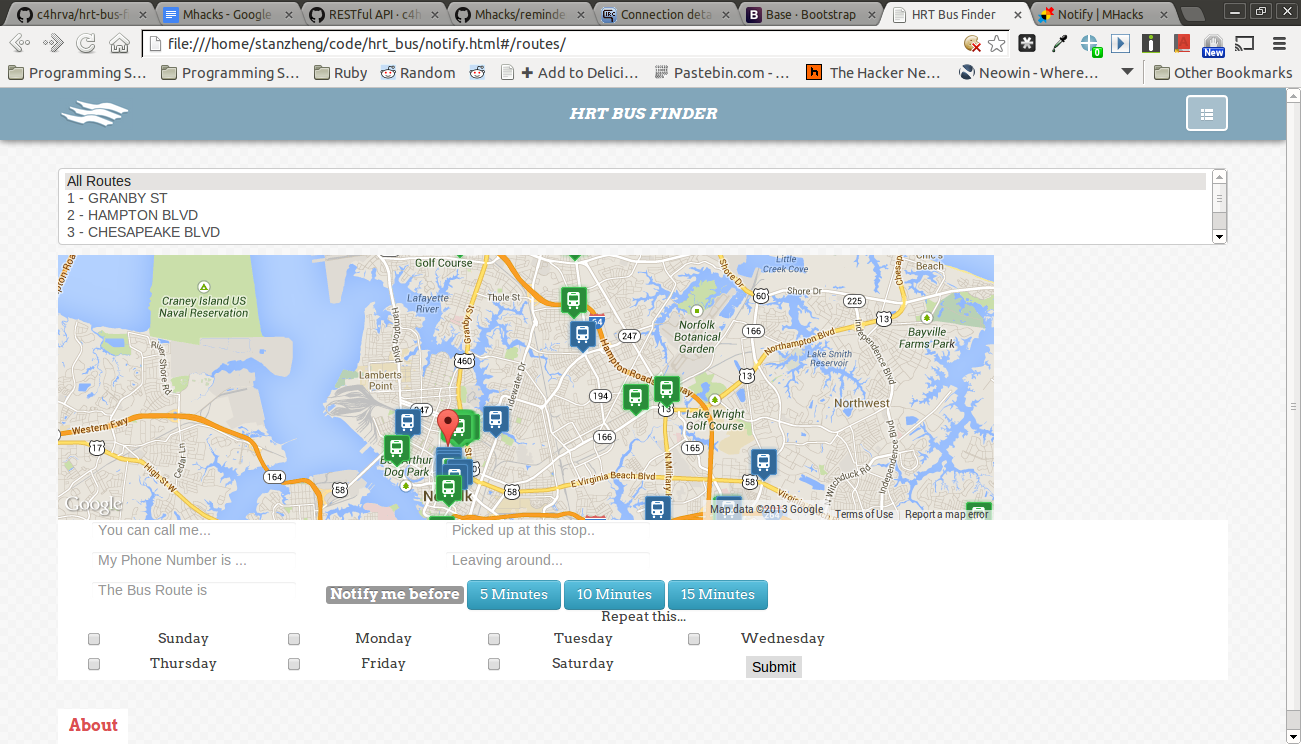Open the Ruby bookmarks folder
The height and width of the screenshot is (744, 1301).
340,72
